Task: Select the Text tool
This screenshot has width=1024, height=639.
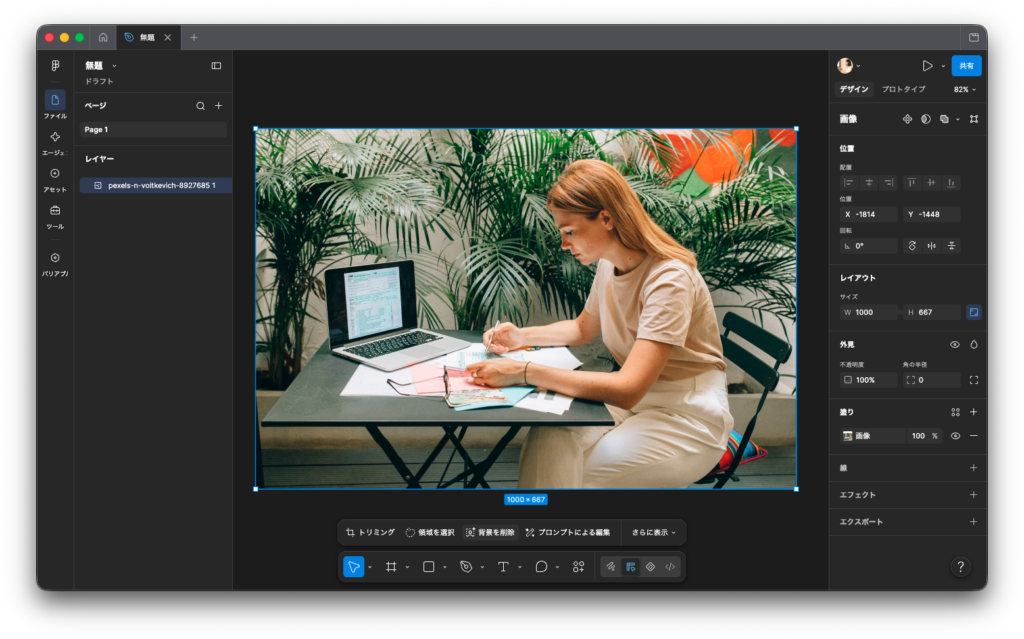Action: click(503, 566)
